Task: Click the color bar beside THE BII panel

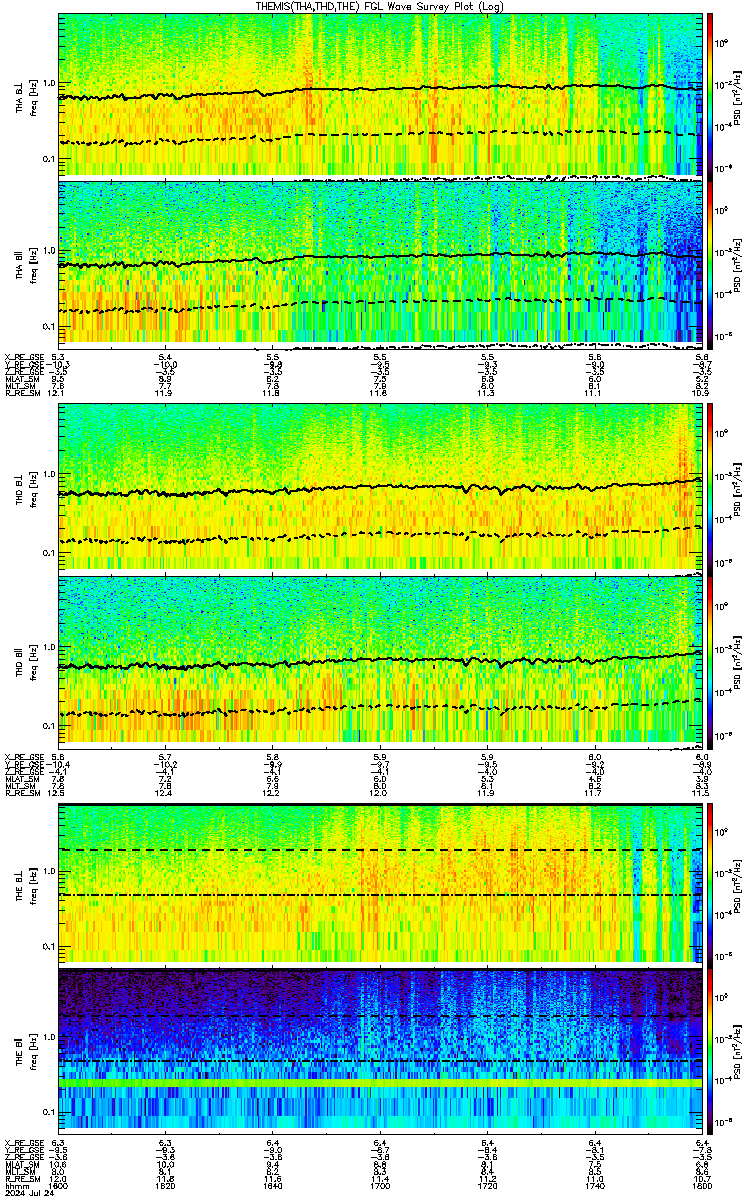Action: tap(710, 1052)
